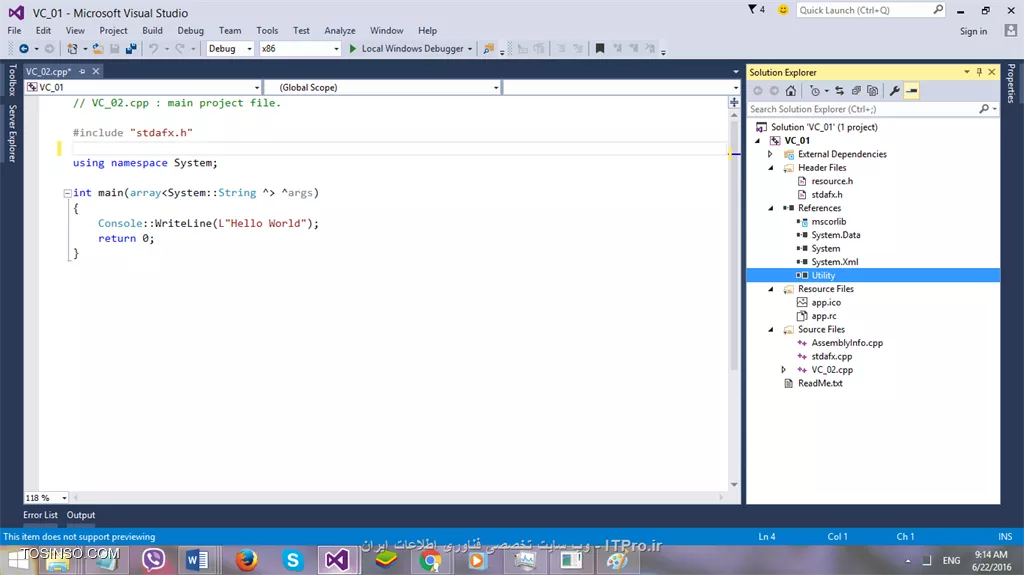Click the feedback smiley icon
This screenshot has width=1024, height=575.
click(x=782, y=10)
